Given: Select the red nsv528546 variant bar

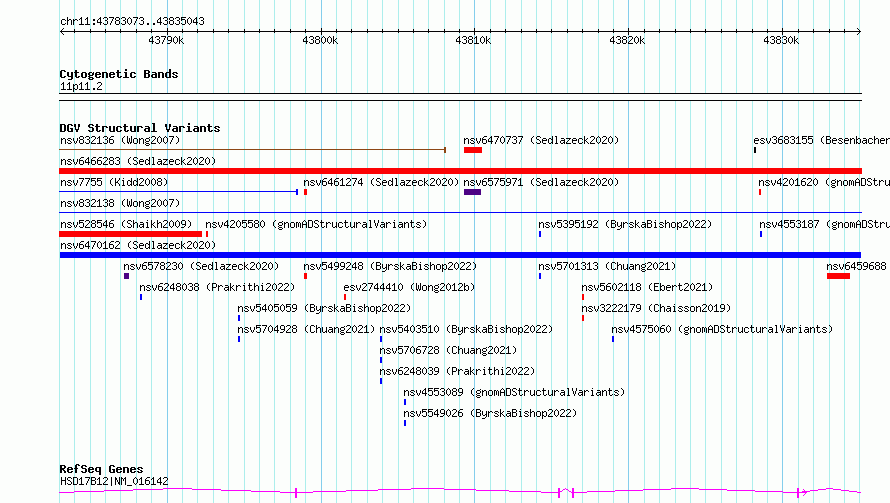Looking at the screenshot, I should 131,234.
